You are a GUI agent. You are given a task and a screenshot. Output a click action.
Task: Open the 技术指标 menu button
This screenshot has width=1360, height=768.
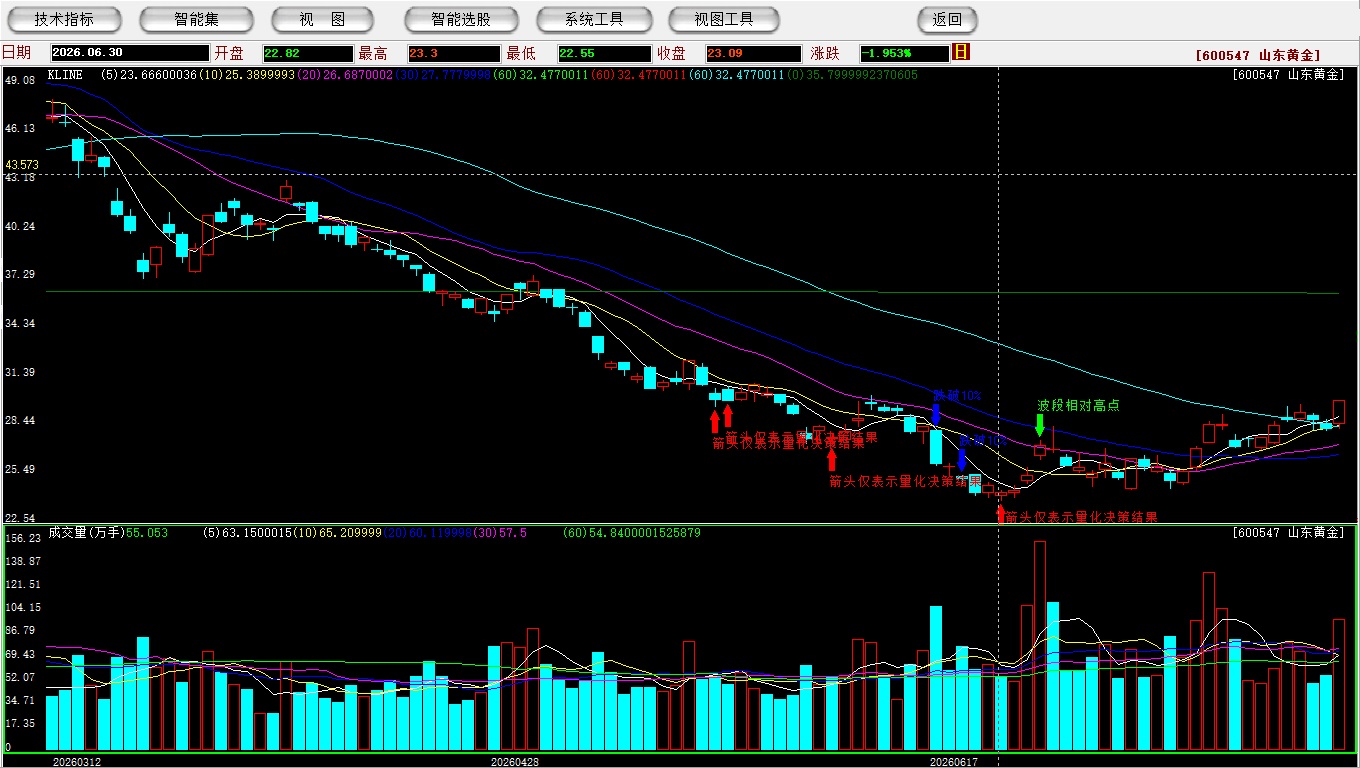(x=64, y=19)
